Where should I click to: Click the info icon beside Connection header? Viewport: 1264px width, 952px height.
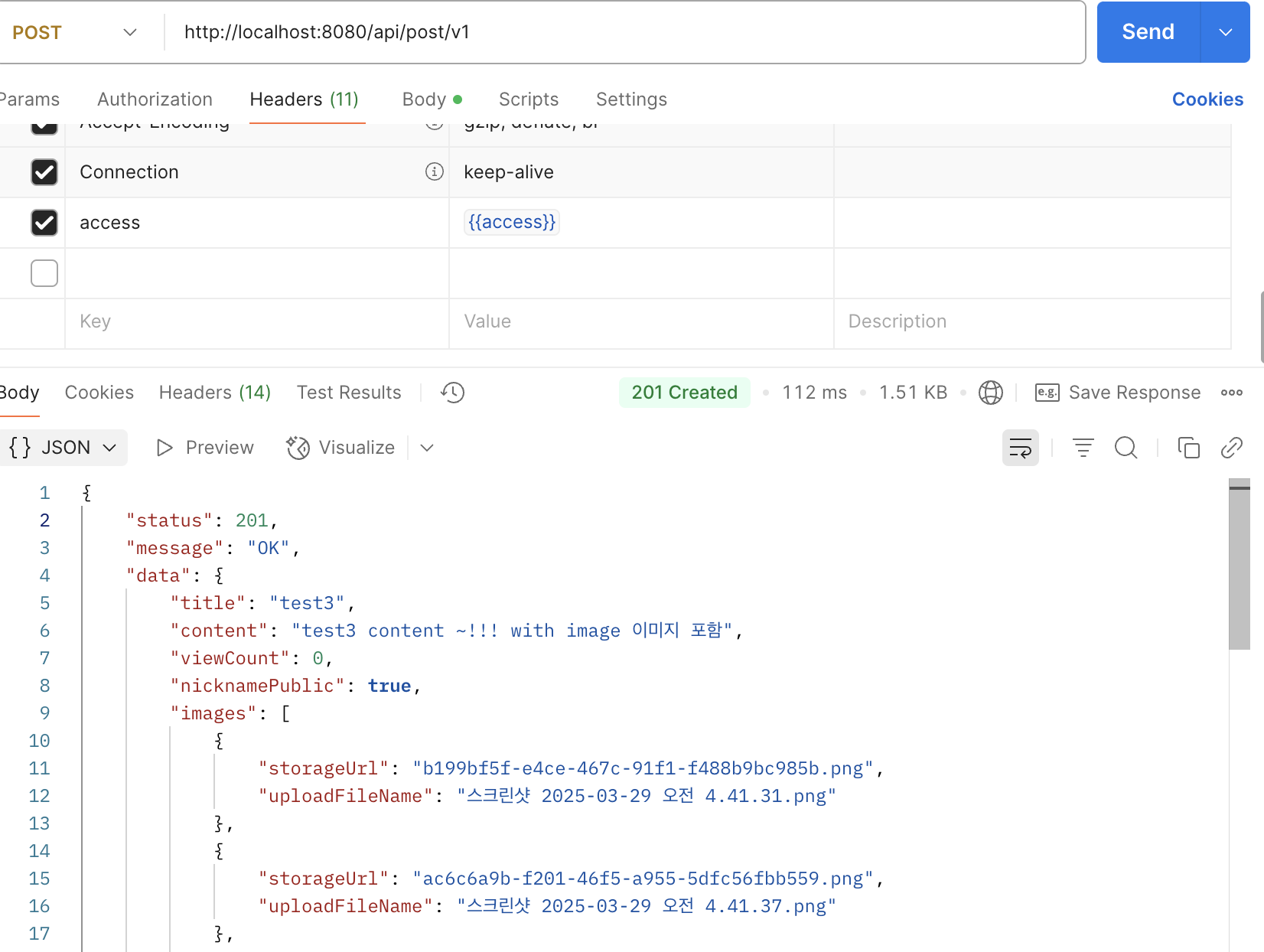[x=434, y=171]
